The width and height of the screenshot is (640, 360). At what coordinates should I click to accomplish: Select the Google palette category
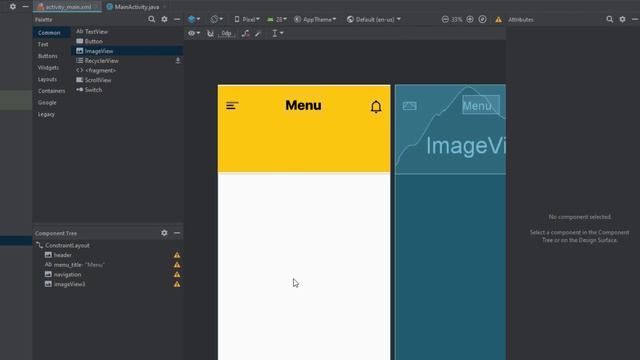(47, 102)
